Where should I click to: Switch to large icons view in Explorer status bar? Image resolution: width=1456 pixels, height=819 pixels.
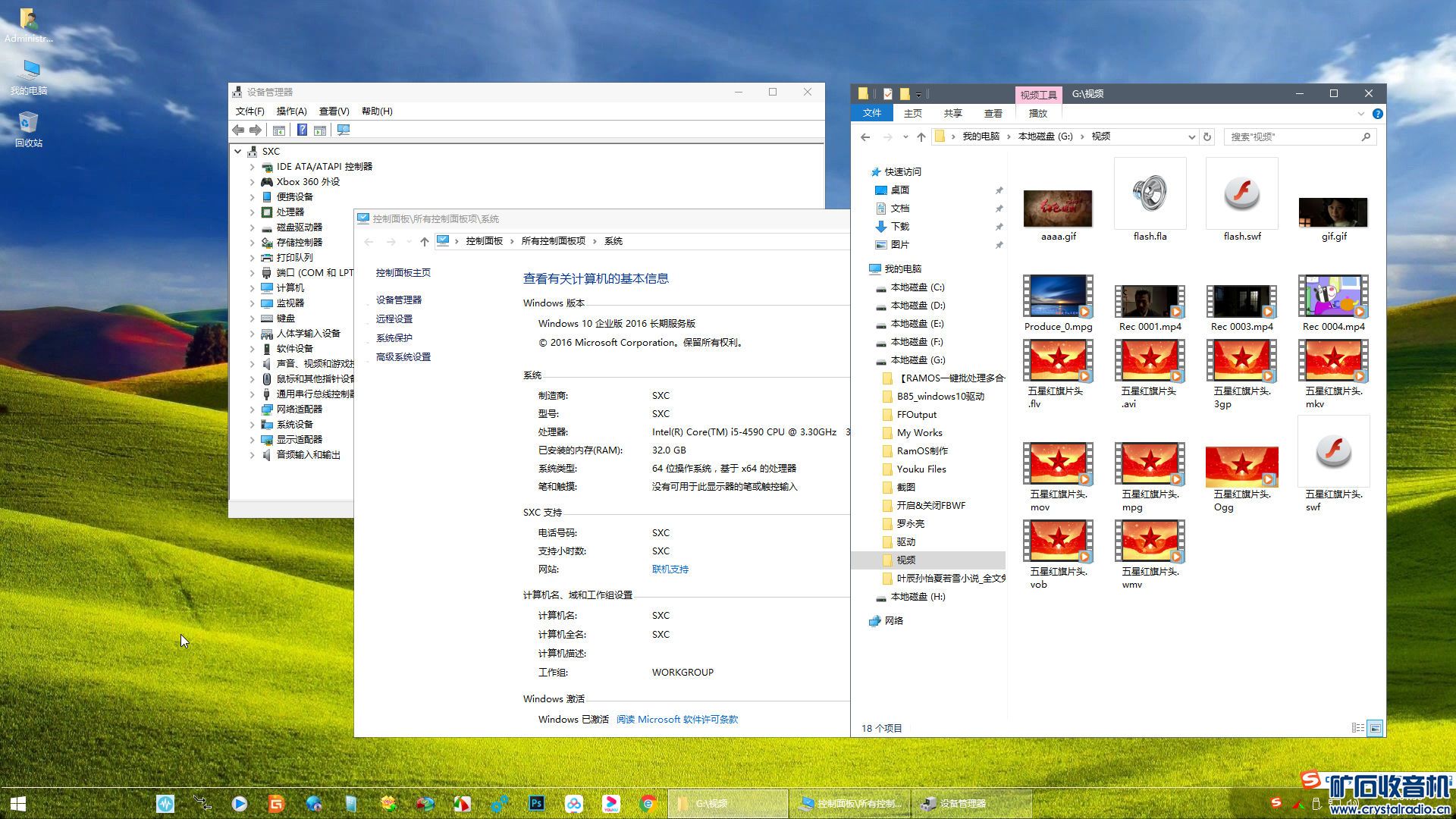pos(1375,728)
